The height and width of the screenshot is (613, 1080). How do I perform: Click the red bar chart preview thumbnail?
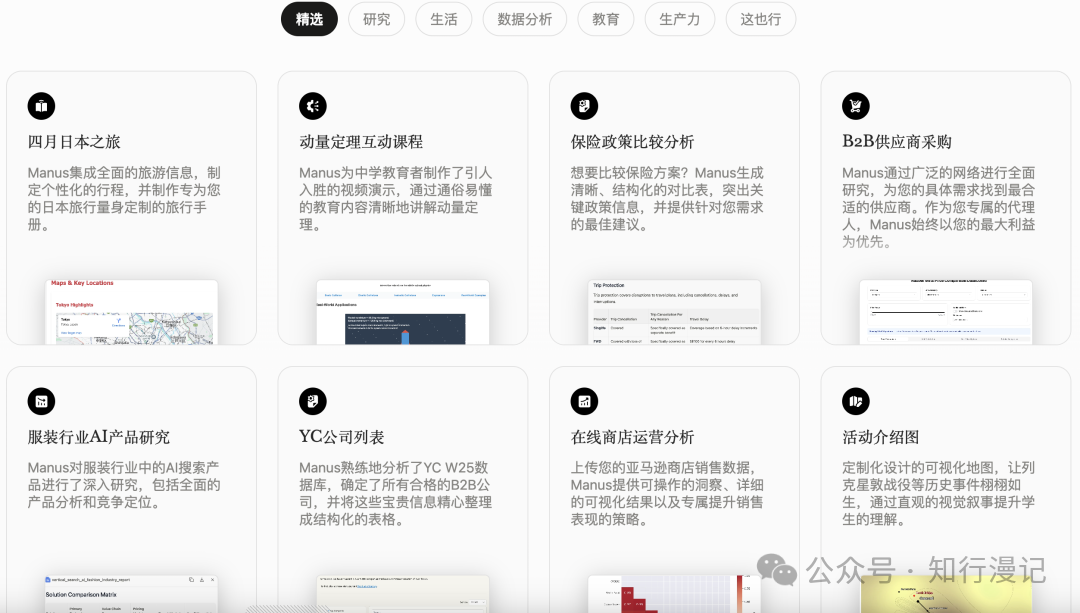tap(674, 594)
